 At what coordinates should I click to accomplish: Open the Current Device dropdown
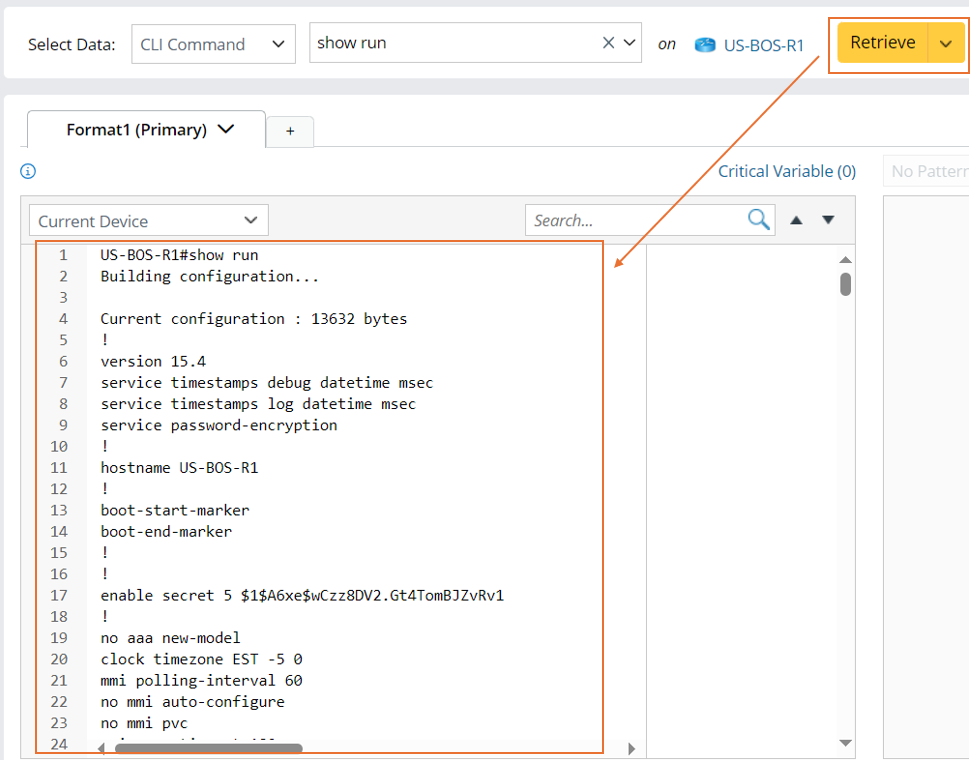149,221
